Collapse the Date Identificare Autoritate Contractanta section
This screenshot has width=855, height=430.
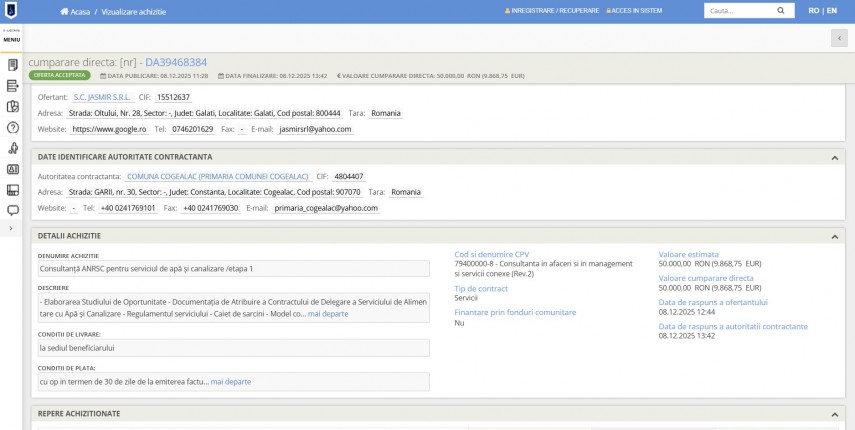(x=834, y=157)
